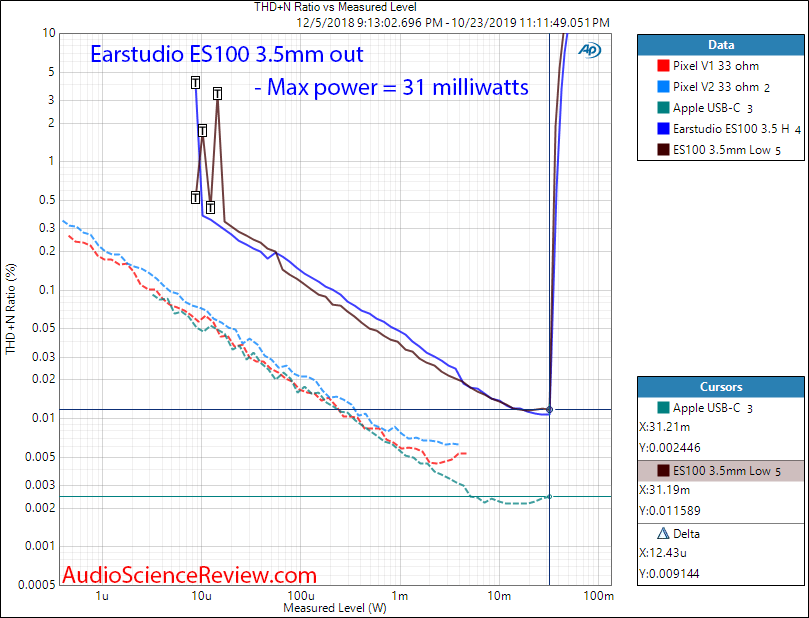Click the THD+N Ratio (%) axis label
Viewport: 809px width, 618px height.
(x=11, y=309)
